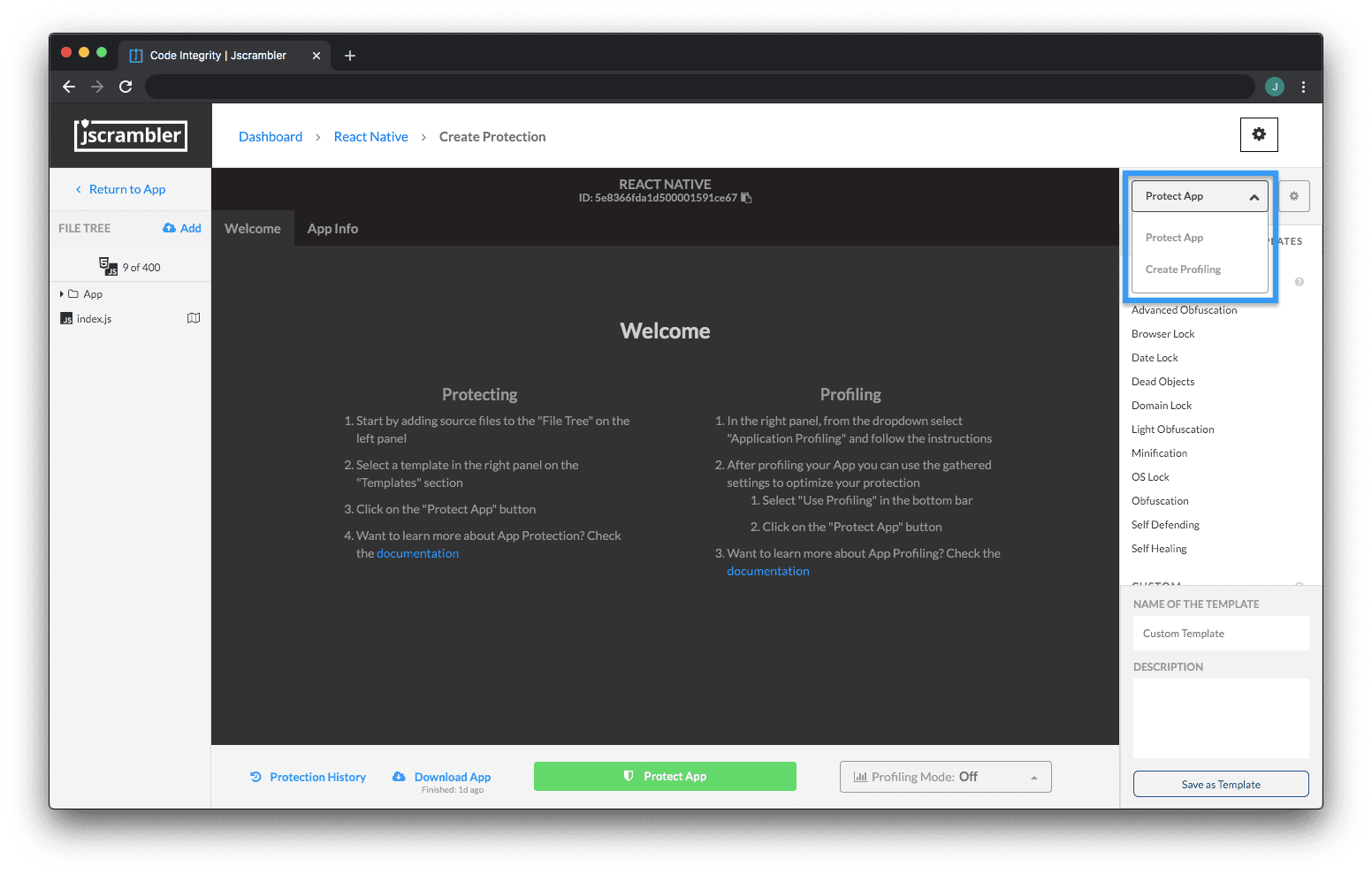Screen dimensions: 1372x874
Task: Switch to the App Info tab
Action: point(332,229)
